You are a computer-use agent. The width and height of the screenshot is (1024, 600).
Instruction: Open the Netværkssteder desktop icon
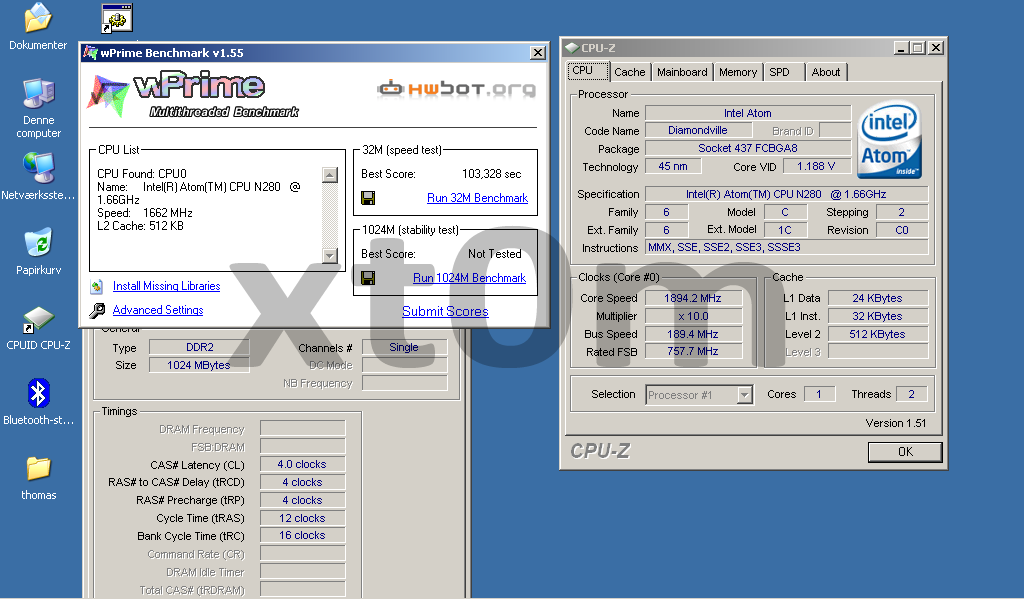(38, 168)
